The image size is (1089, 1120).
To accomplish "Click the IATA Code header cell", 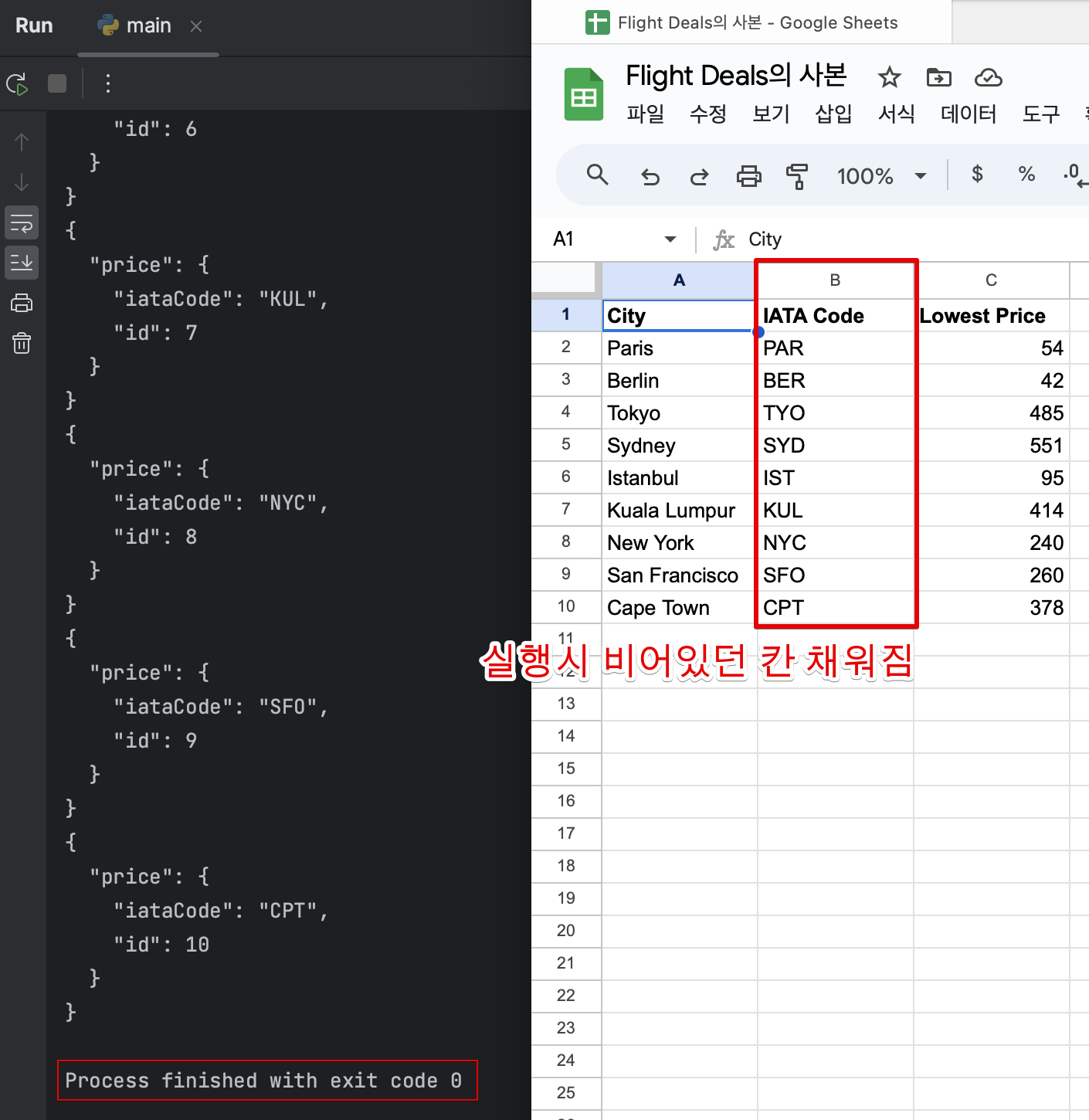I will click(835, 316).
